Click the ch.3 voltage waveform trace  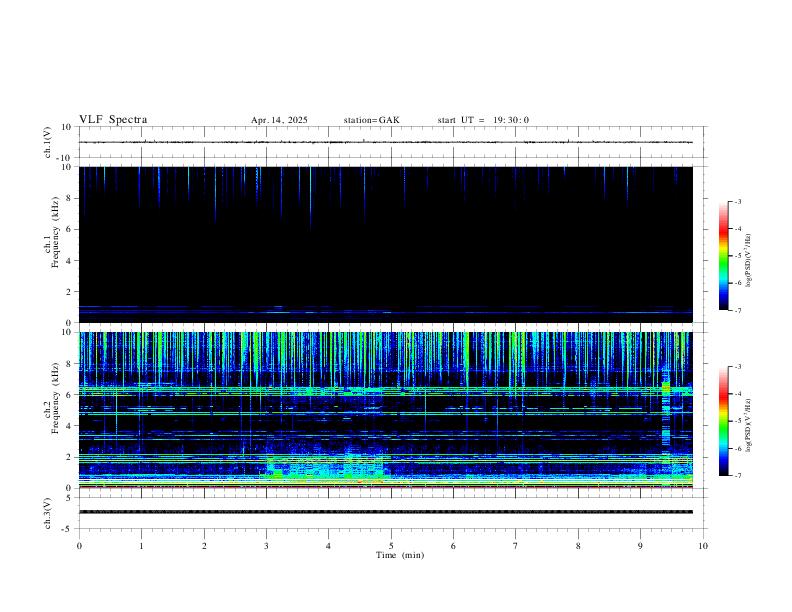(386, 512)
